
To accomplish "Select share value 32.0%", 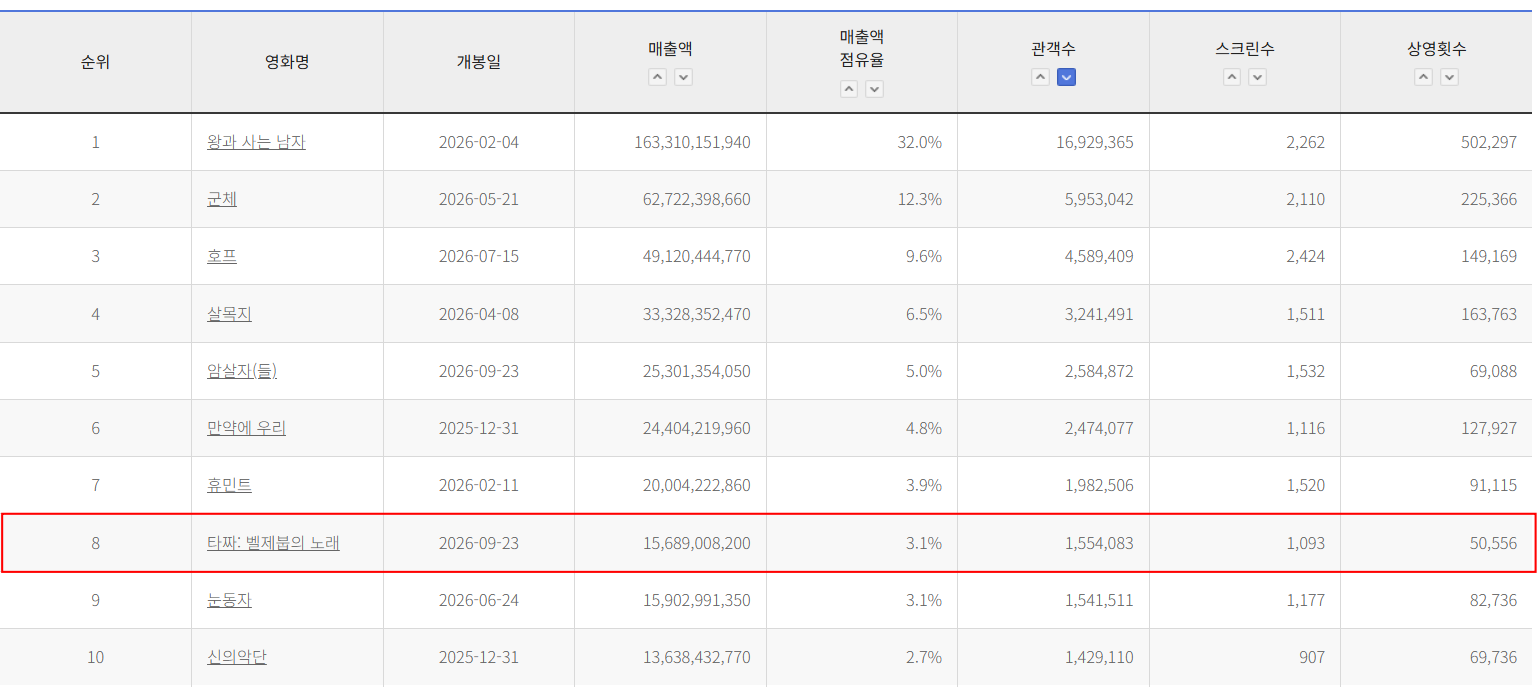I will point(920,142).
